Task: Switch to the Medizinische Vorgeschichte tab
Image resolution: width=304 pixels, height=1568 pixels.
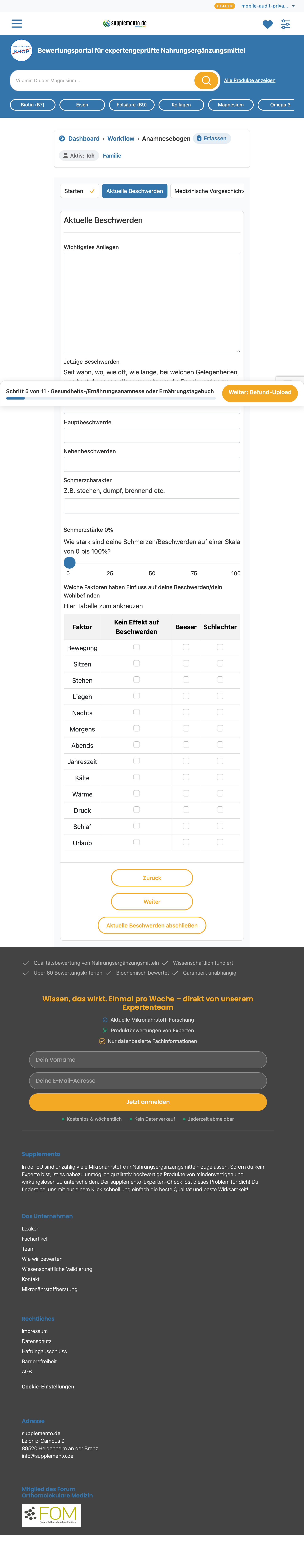Action: pyautogui.click(x=209, y=191)
